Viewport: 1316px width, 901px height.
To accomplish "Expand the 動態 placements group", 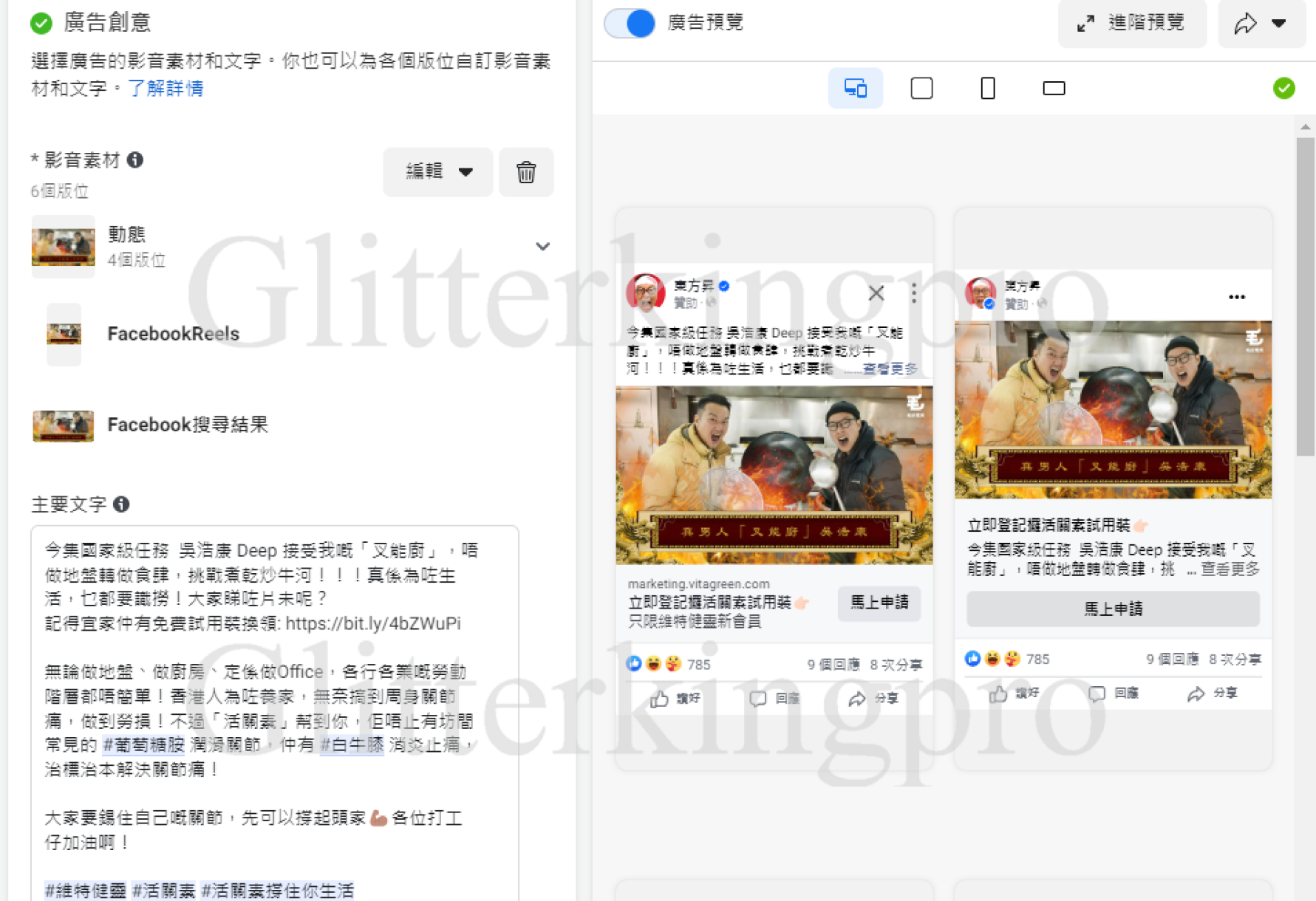I will (x=542, y=247).
